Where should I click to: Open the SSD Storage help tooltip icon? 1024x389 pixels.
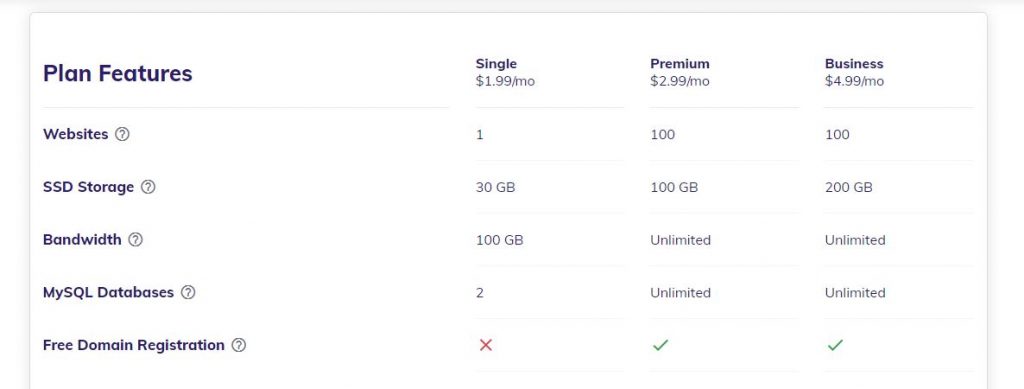point(148,187)
